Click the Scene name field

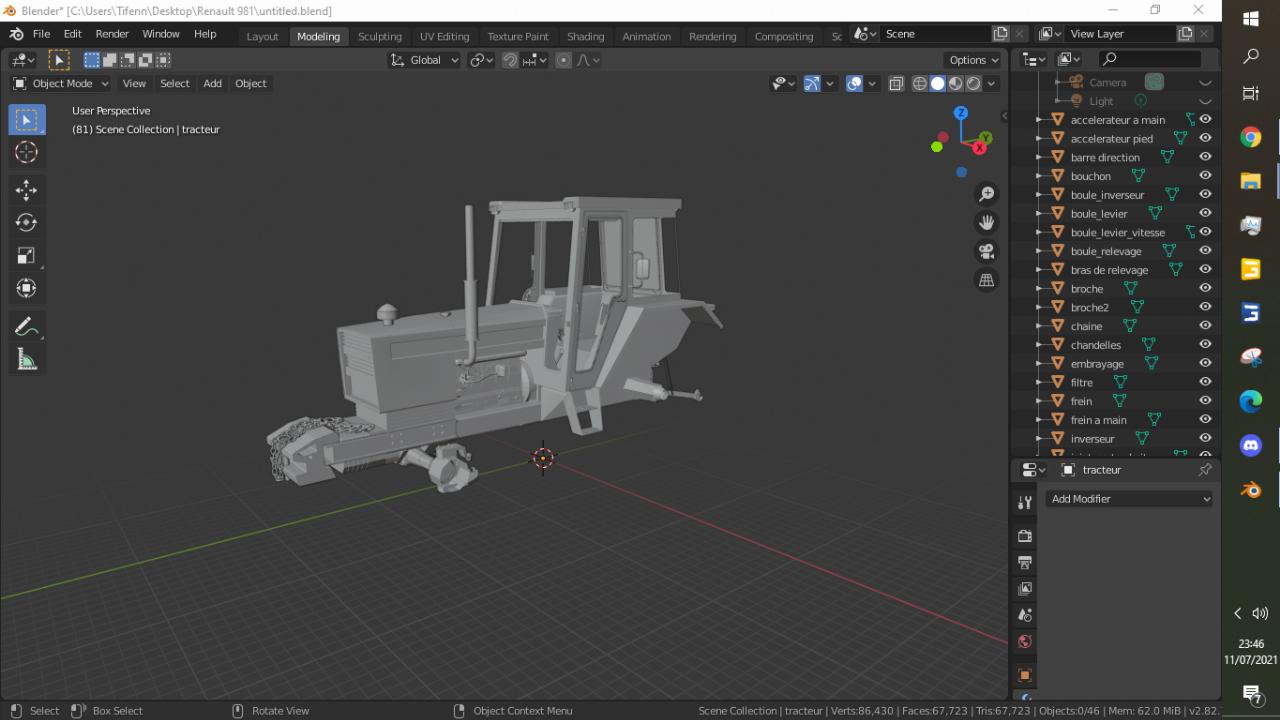[936, 34]
